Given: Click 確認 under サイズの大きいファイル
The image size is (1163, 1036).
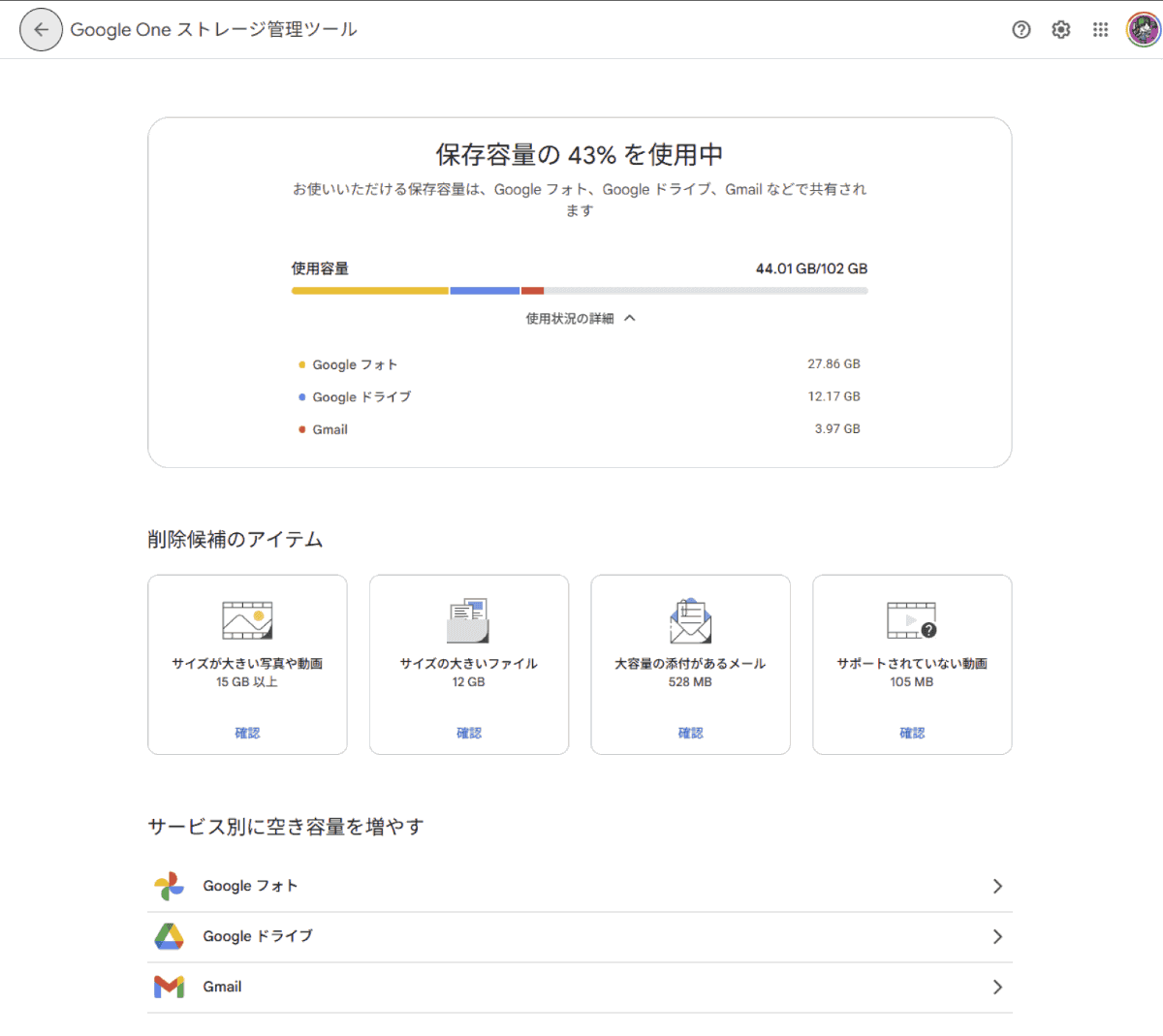Looking at the screenshot, I should click(469, 733).
